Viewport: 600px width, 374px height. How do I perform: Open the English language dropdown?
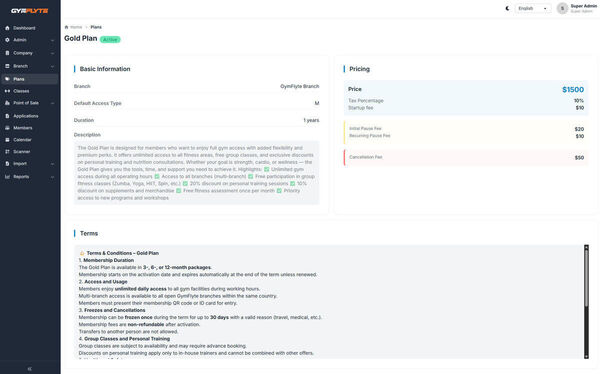(x=533, y=8)
